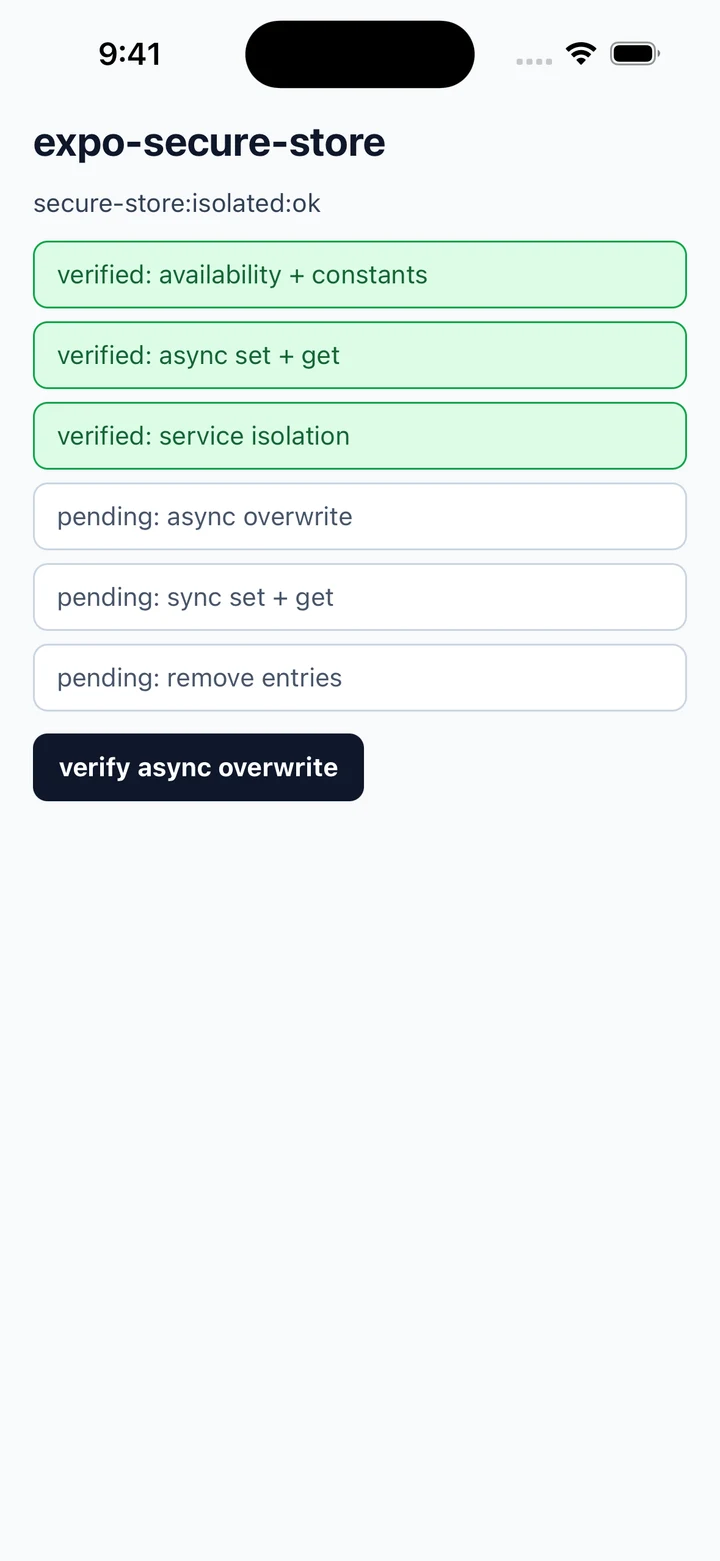This screenshot has height=1561, width=720.
Task: Tap the pending sync set + get row
Action: [x=360, y=597]
